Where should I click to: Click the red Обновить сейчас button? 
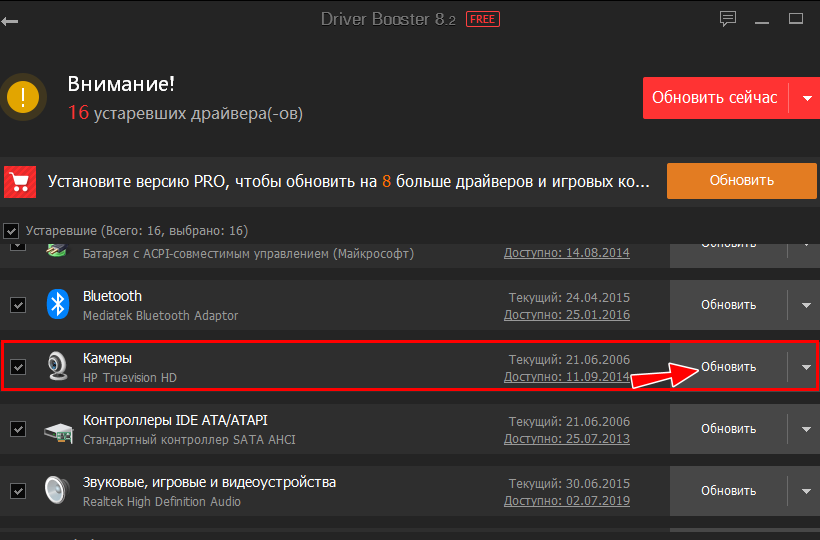[715, 98]
